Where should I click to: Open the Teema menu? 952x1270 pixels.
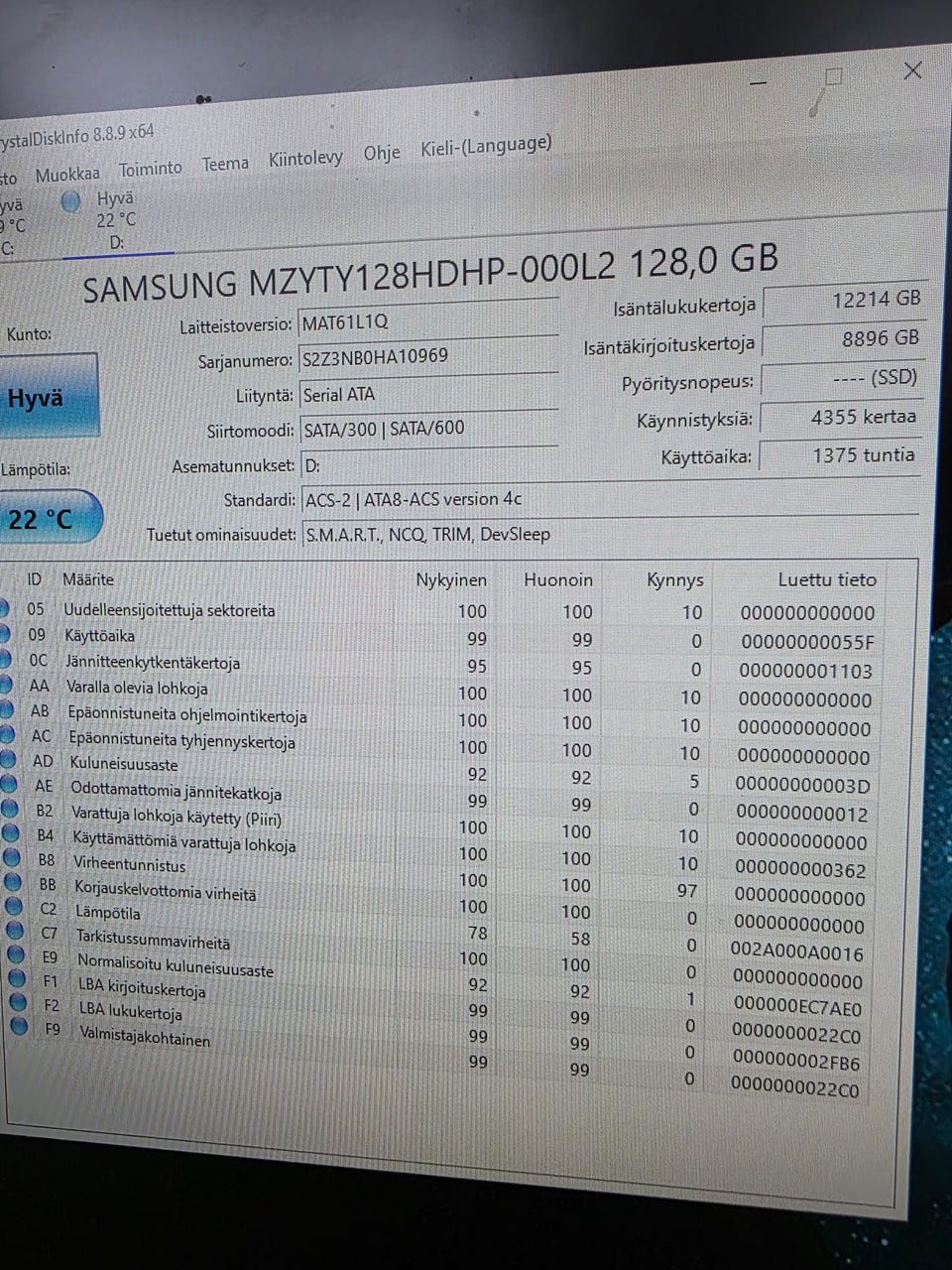point(225,164)
